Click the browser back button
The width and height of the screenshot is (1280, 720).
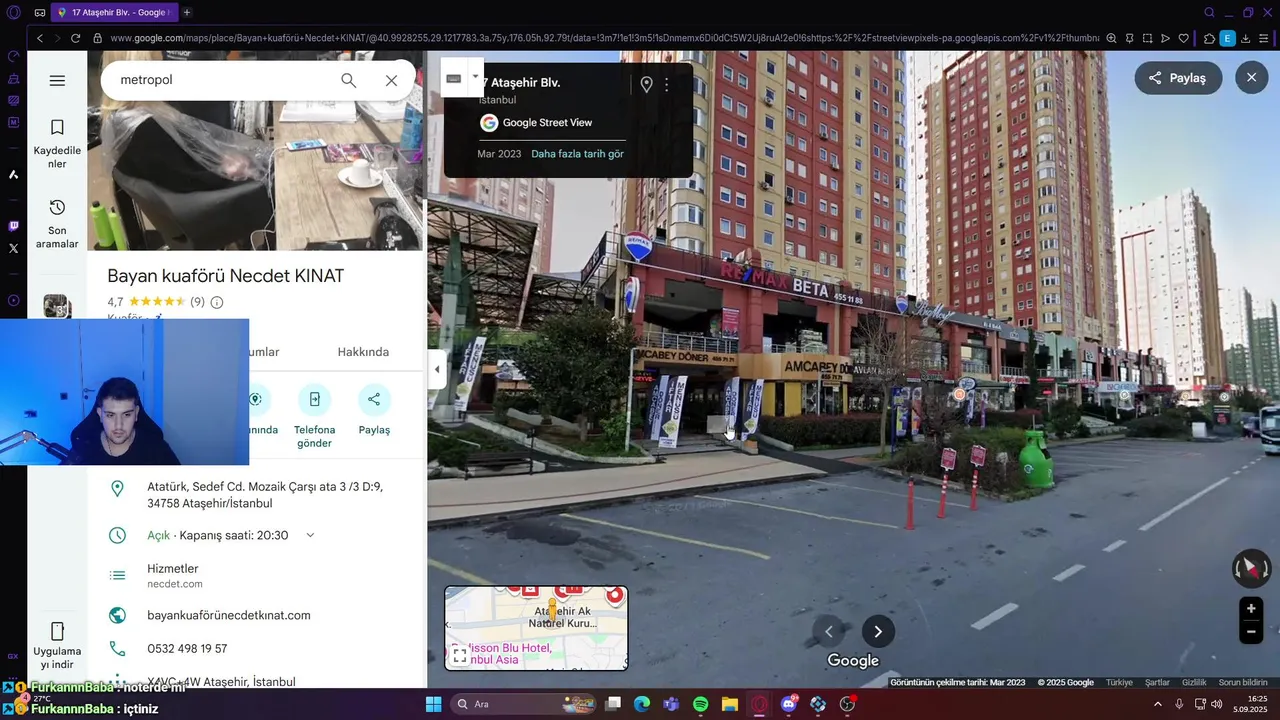[40, 38]
